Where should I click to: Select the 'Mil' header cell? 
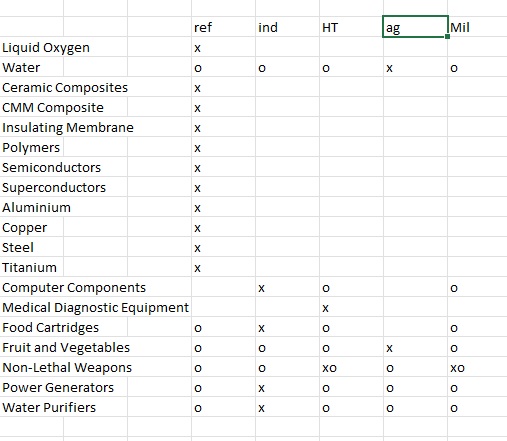[x=478, y=27]
